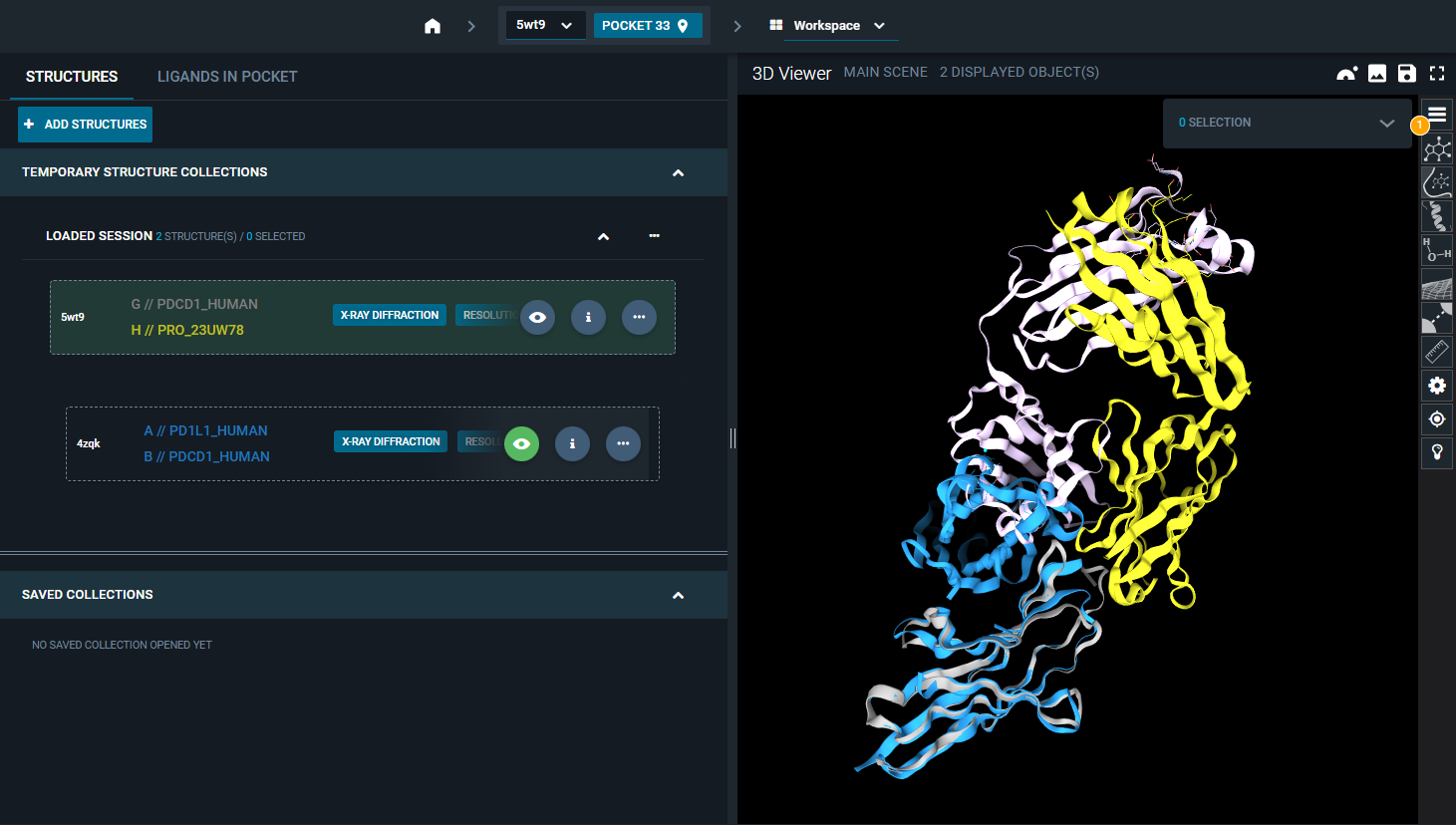Toggle the water molecules (H-O-H) tool
The image size is (1456, 825).
click(1437, 250)
